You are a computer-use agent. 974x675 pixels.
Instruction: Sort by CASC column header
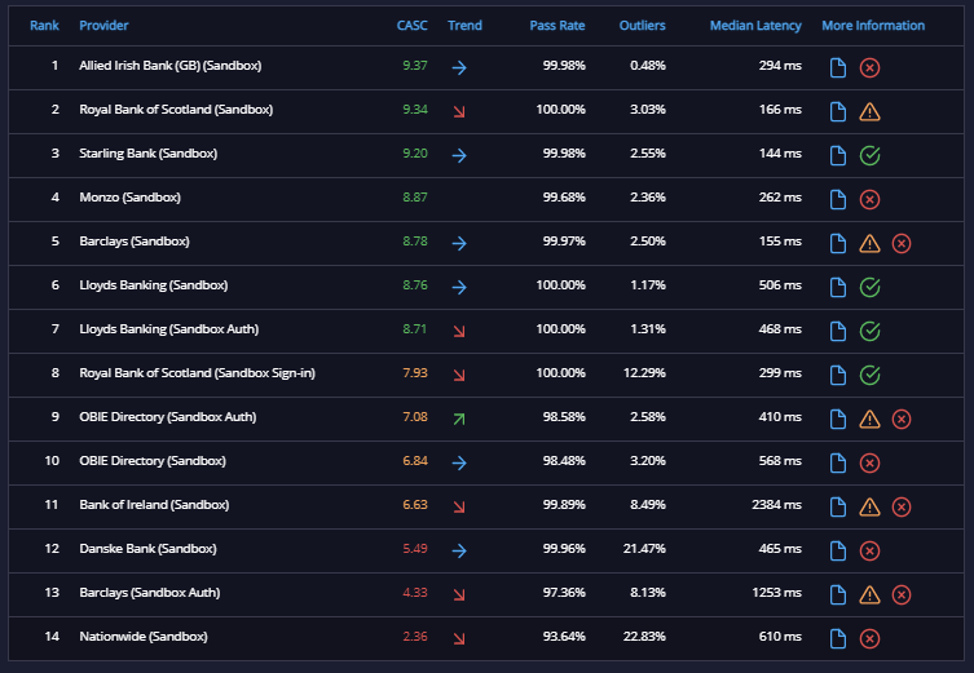[x=412, y=25]
